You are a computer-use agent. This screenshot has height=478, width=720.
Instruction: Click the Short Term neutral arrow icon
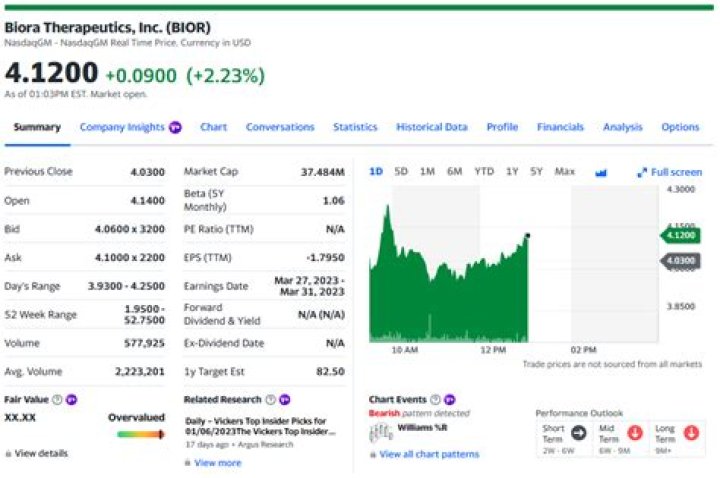578,432
